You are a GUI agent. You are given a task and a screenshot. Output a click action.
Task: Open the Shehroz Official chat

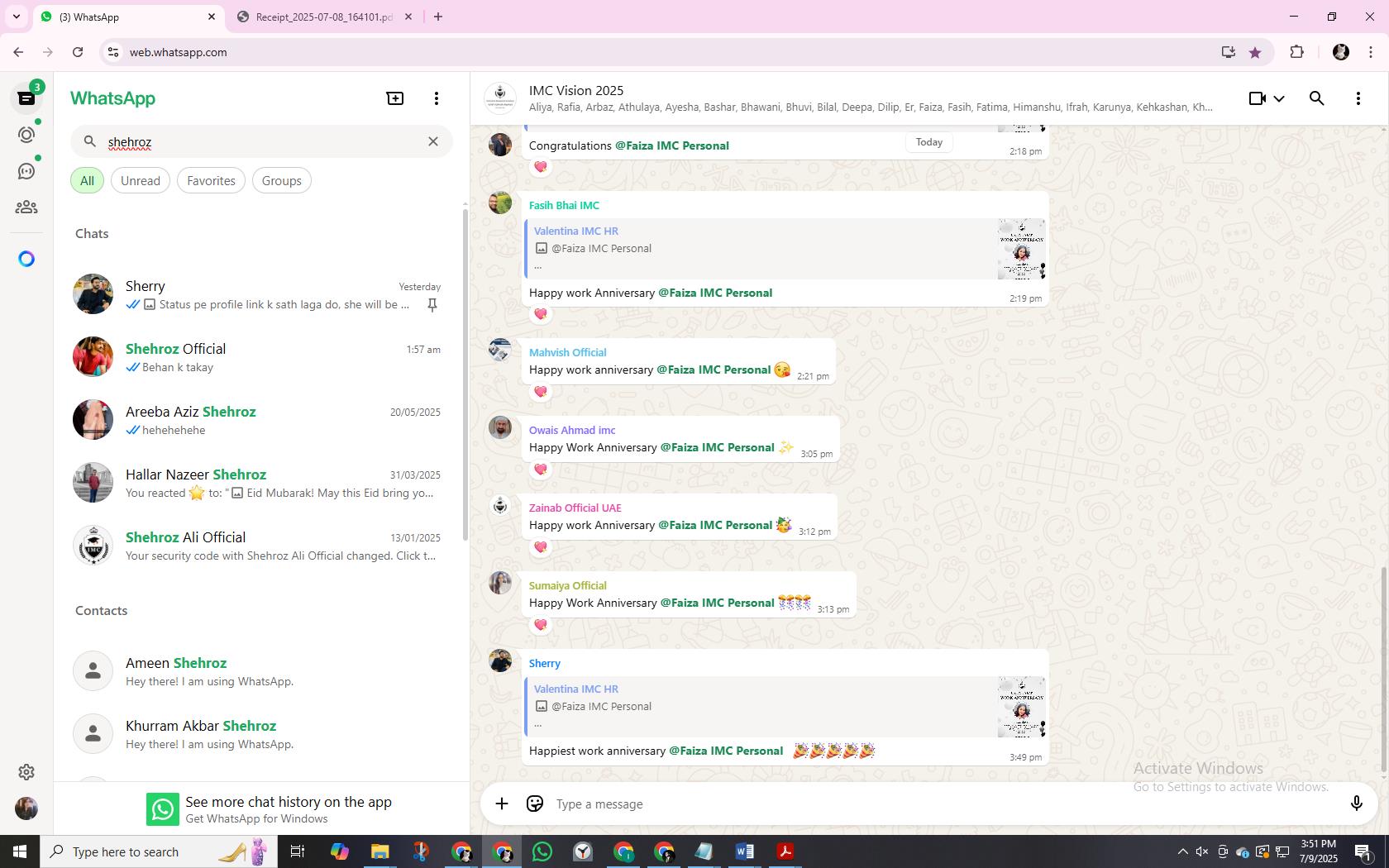click(258, 357)
